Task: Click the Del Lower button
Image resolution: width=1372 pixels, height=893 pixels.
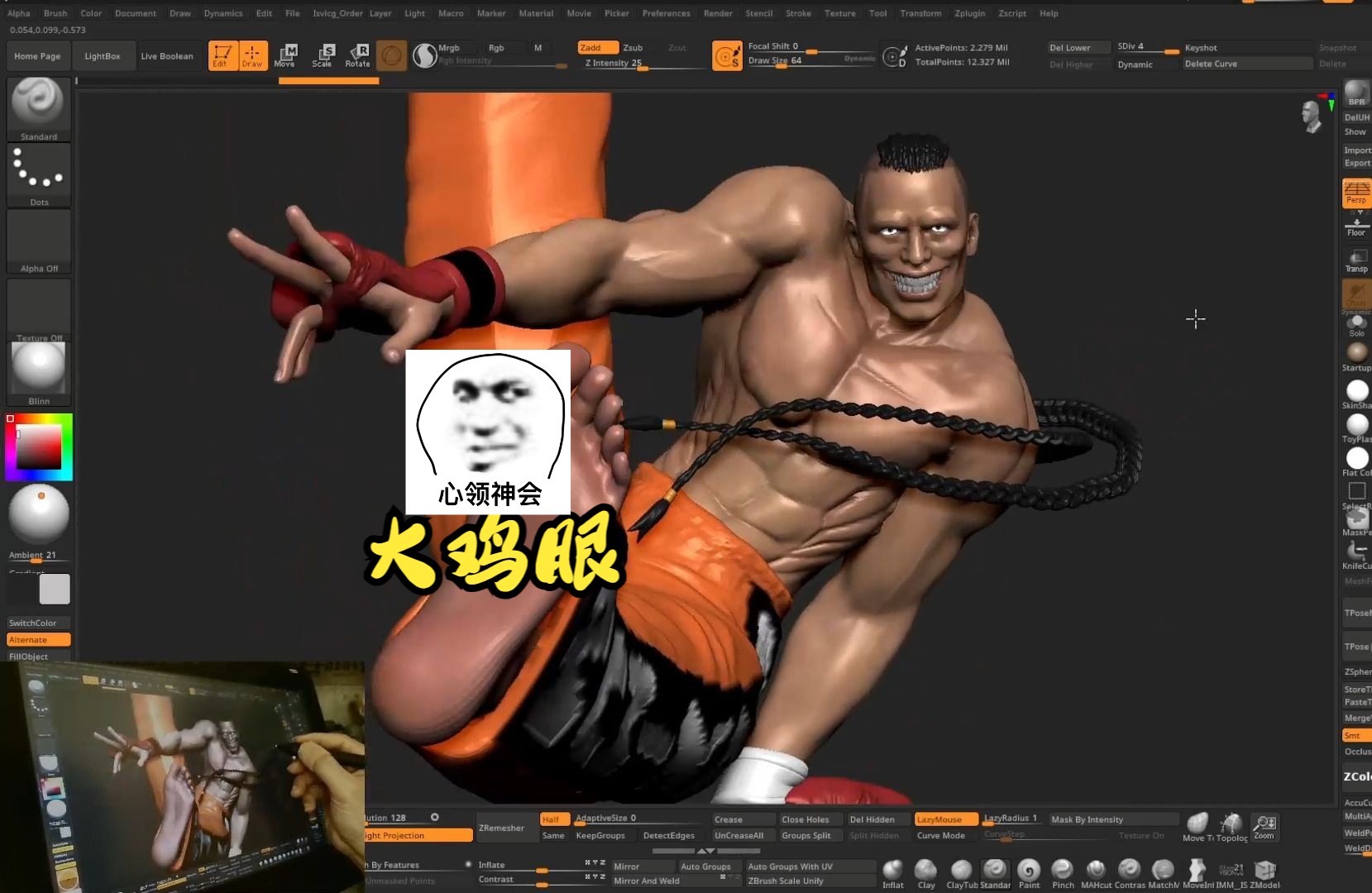Action: 1078,48
